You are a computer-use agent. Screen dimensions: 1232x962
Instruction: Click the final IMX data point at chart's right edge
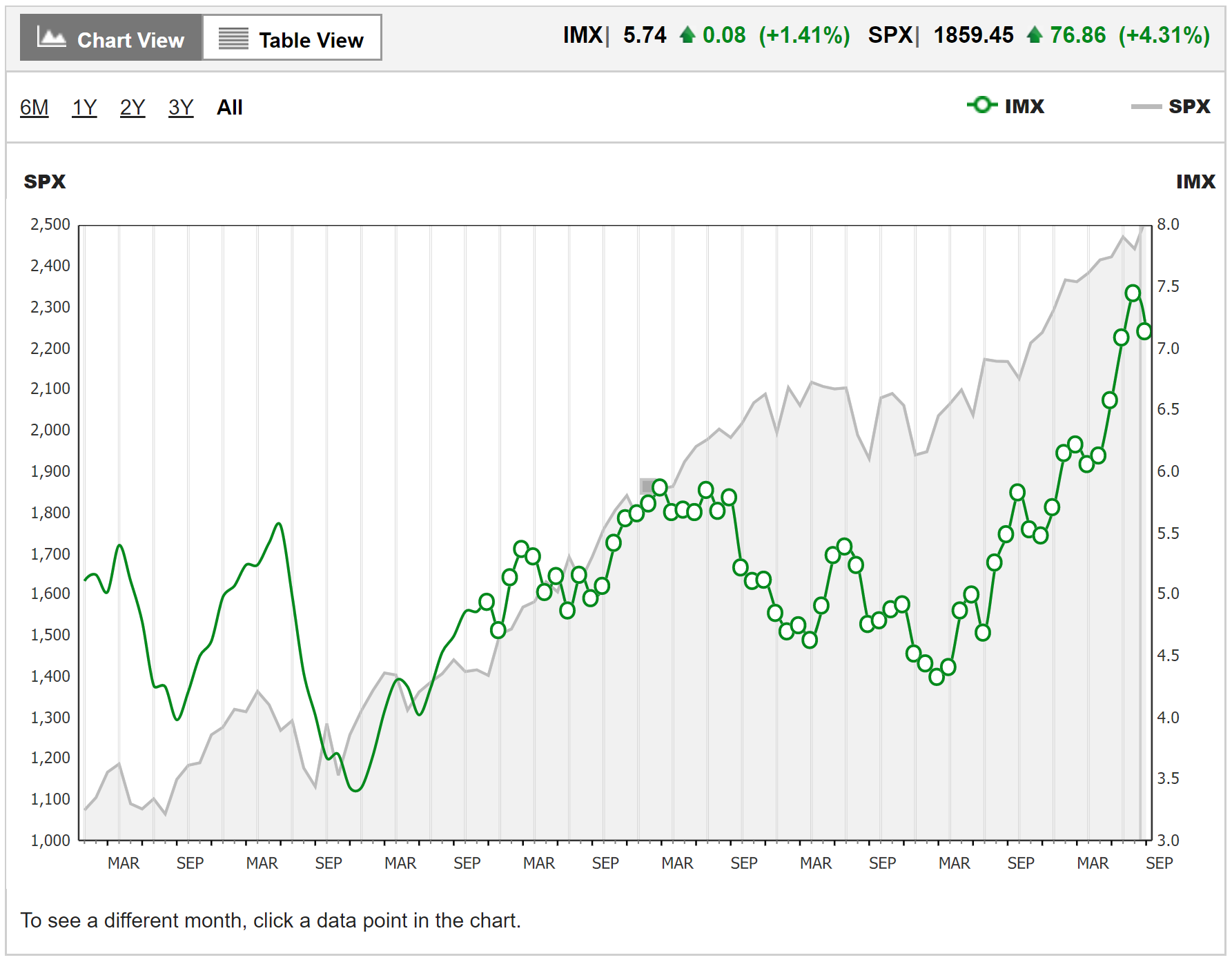1144,331
